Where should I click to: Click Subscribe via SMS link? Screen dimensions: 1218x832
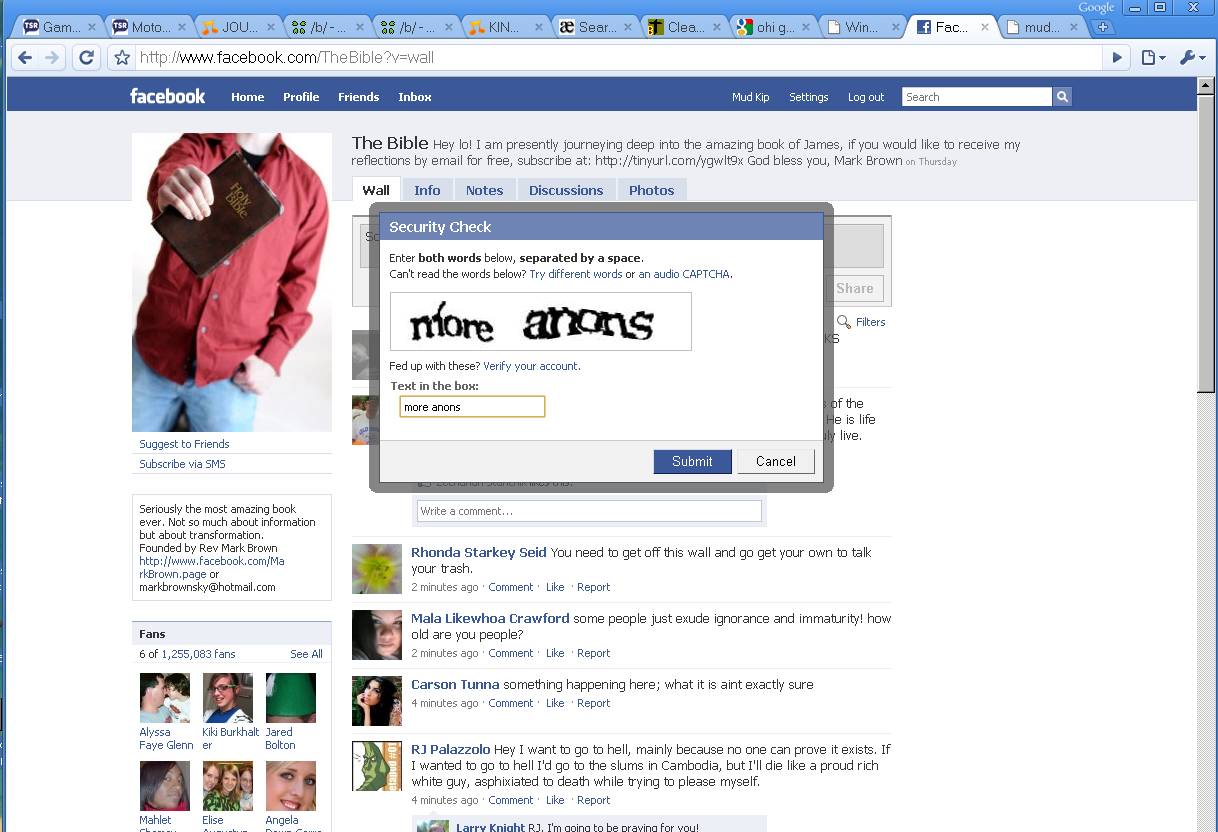pos(182,464)
